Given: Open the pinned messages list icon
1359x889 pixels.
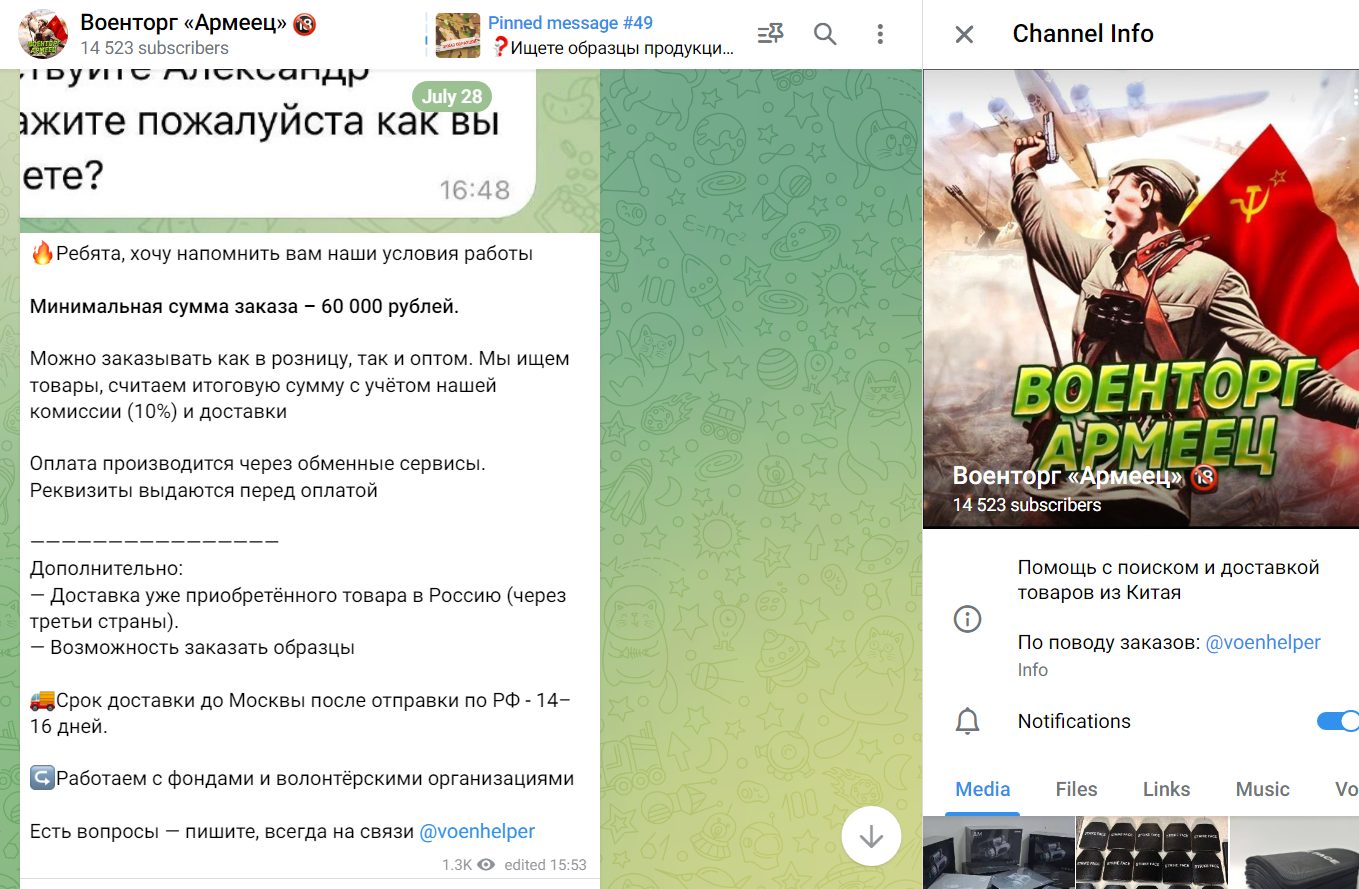Looking at the screenshot, I should 770,34.
